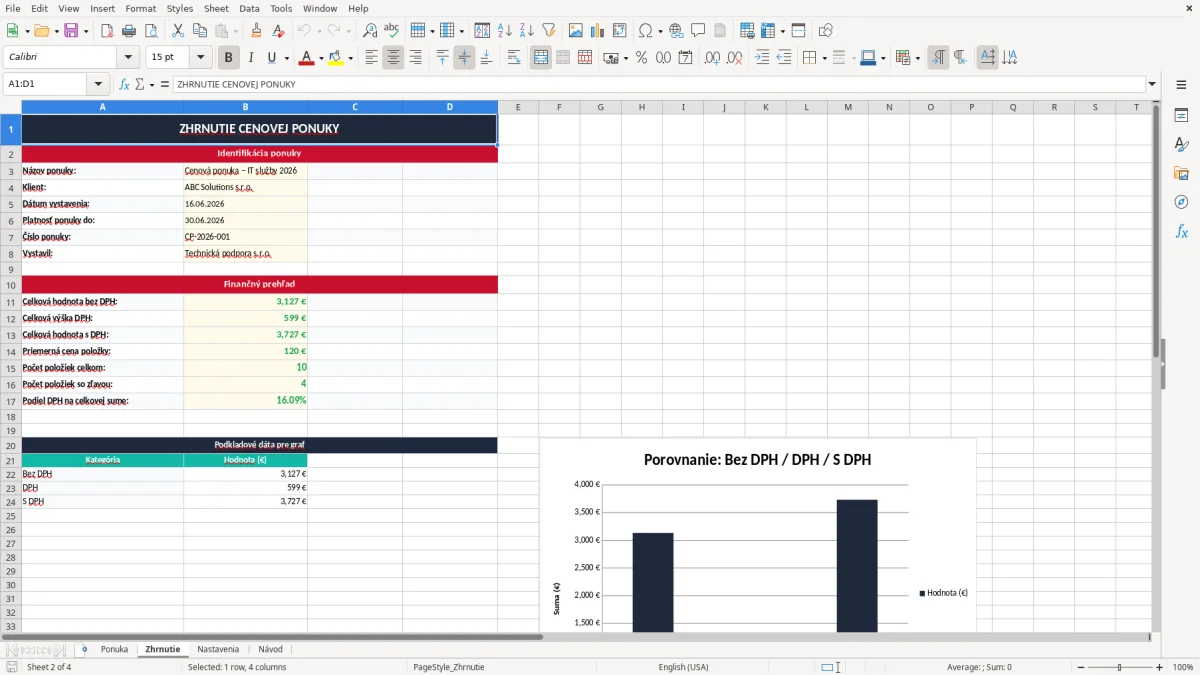The width and height of the screenshot is (1200, 675).
Task: Select Clone Formatting paintbrush
Action: tap(256, 31)
